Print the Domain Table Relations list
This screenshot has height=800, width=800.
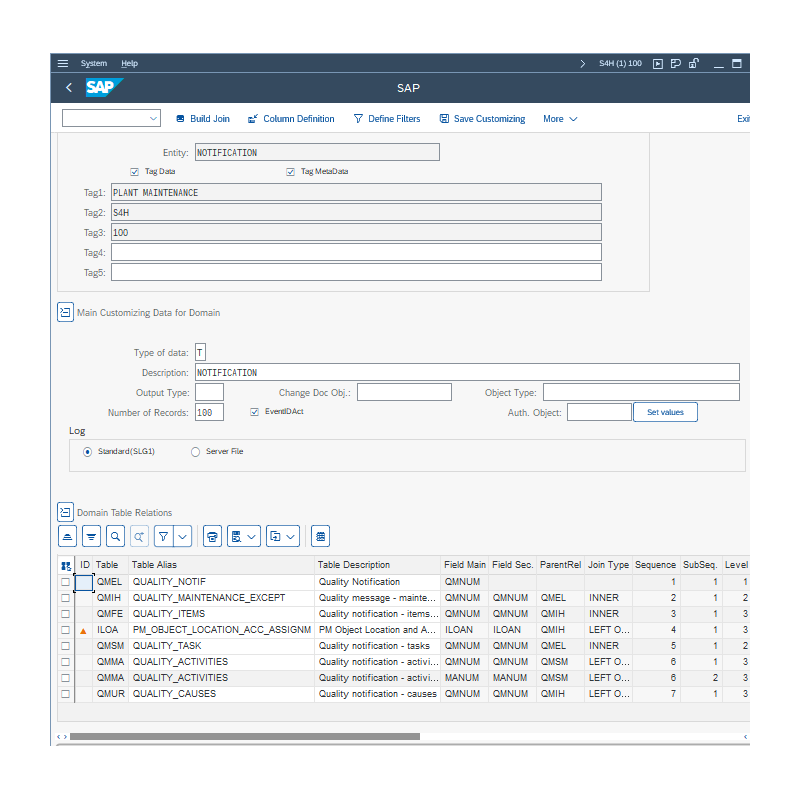click(212, 536)
